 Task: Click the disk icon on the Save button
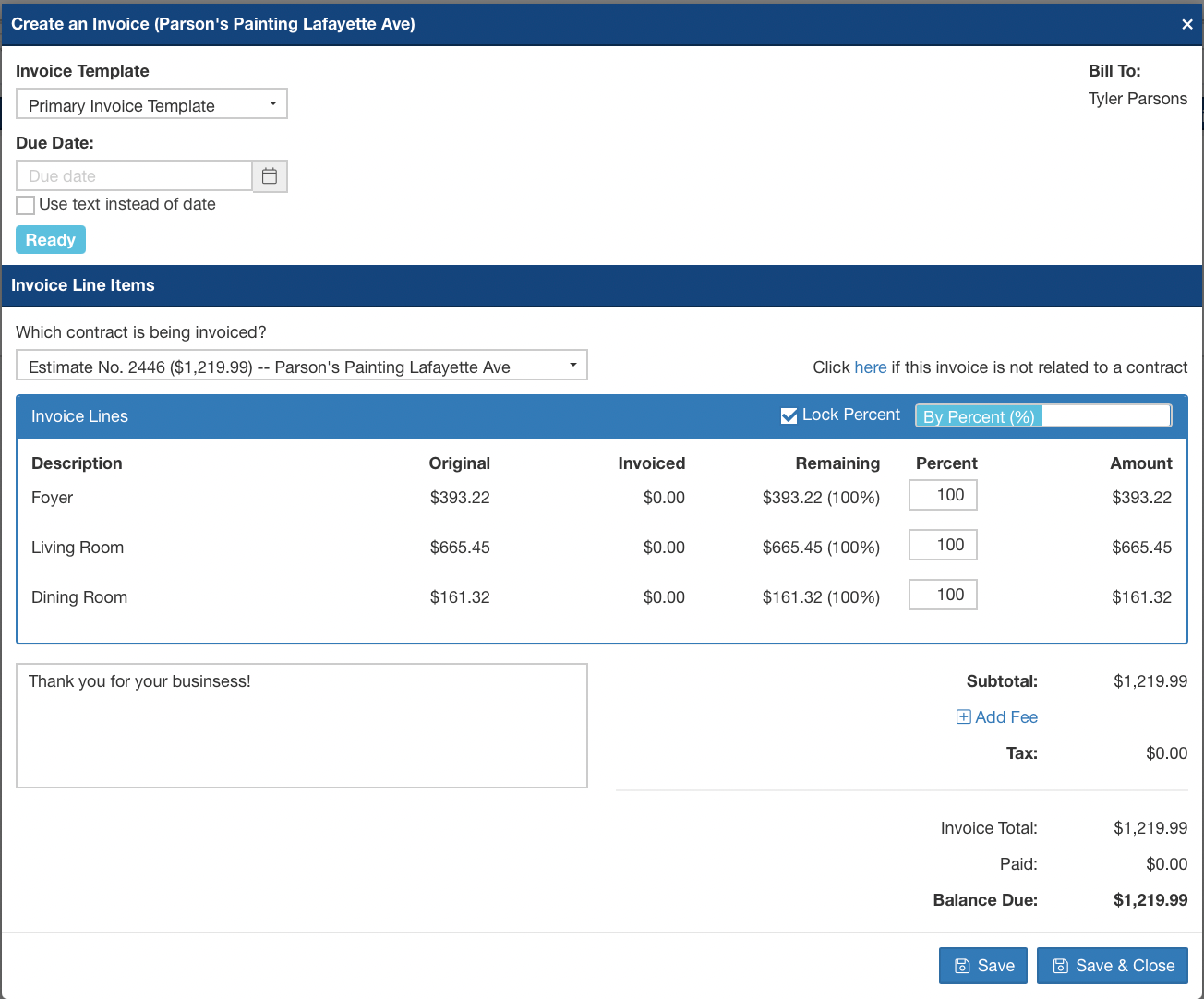tap(963, 965)
